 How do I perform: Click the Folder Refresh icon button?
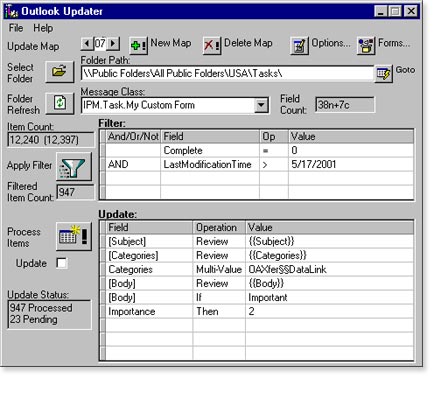tap(60, 103)
